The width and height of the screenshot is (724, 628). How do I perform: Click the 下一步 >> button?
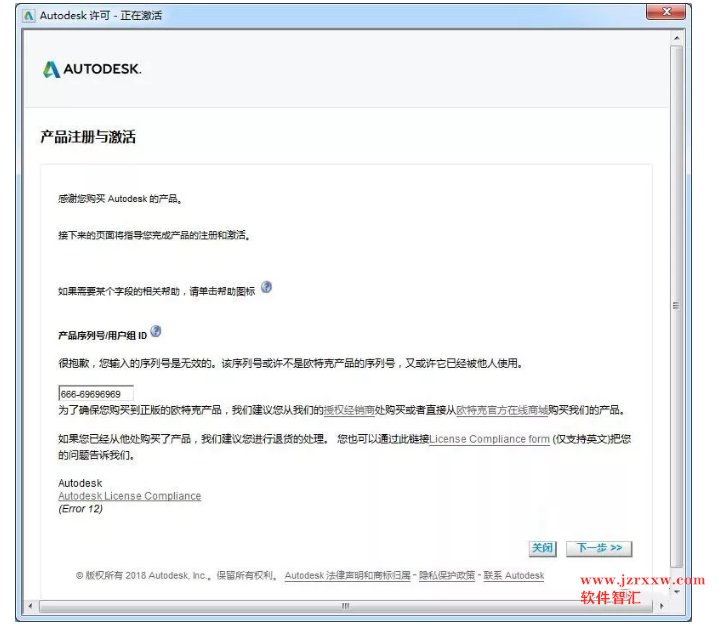599,549
